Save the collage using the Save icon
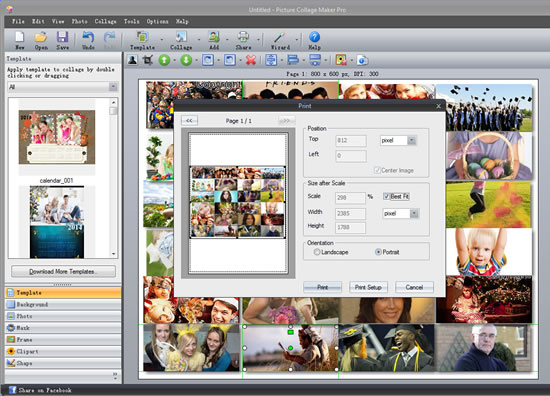550x396 pixels. click(x=62, y=37)
